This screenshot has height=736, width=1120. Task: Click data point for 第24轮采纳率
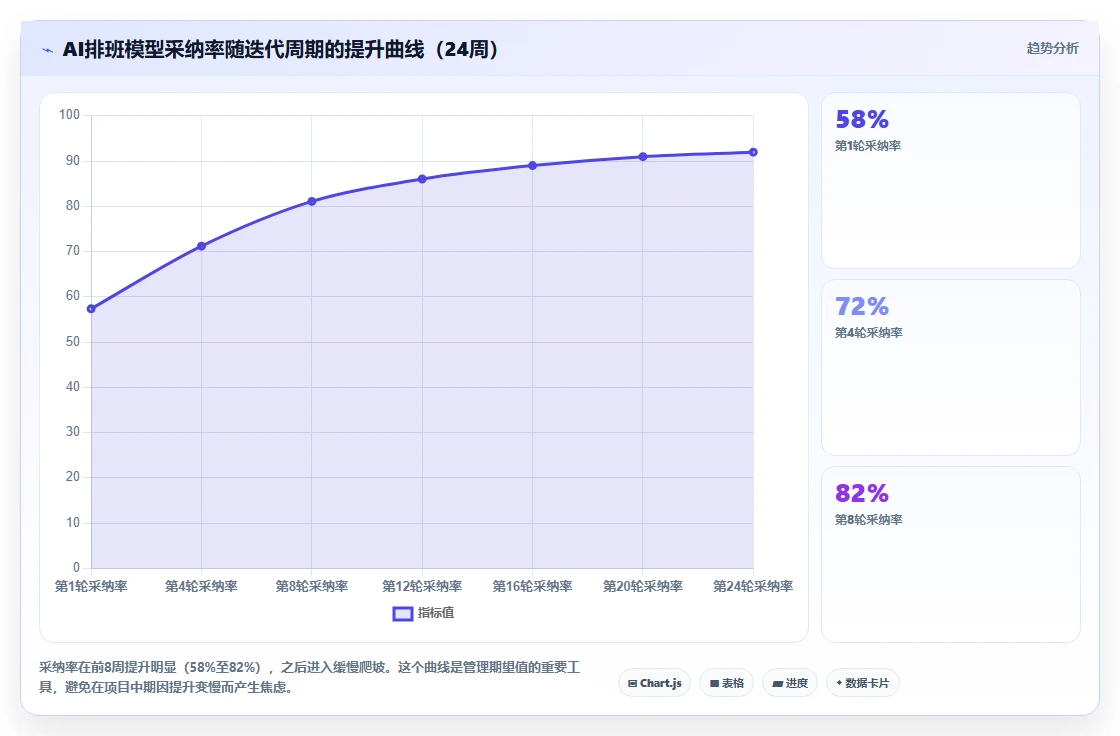click(753, 152)
